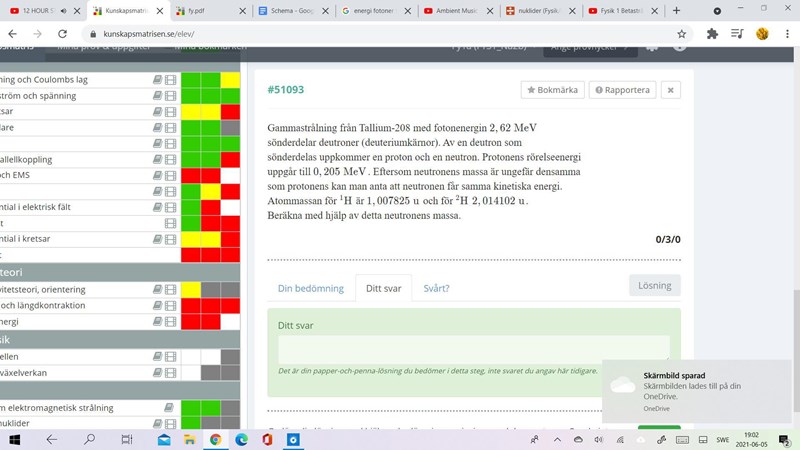800x450 pixels.
Task: Open Chrome extensions puzzle icon
Action: tap(712, 33)
